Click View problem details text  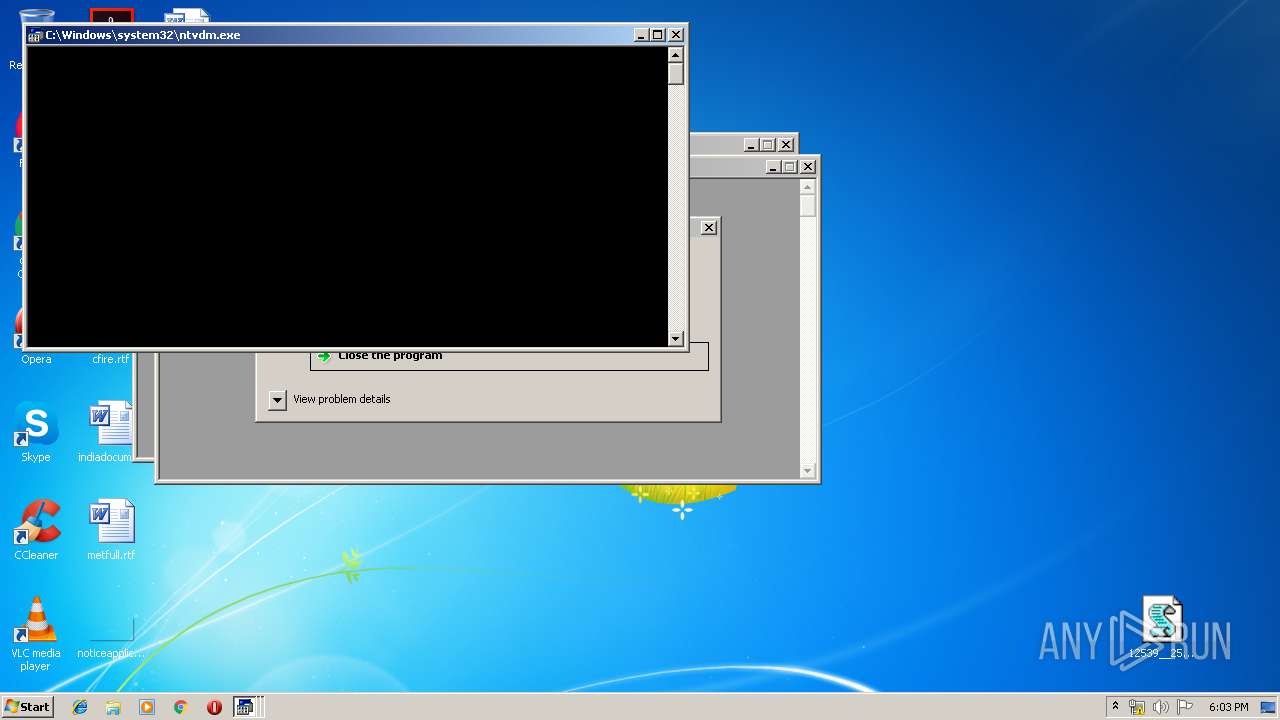[341, 399]
